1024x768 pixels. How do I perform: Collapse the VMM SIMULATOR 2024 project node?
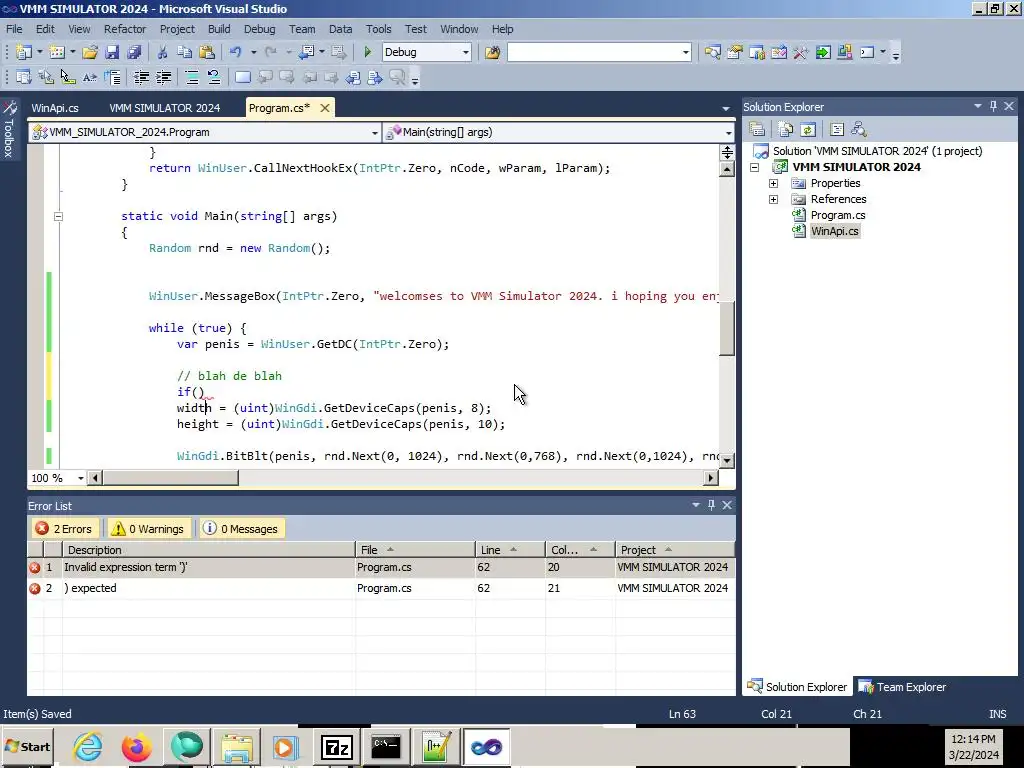point(754,167)
